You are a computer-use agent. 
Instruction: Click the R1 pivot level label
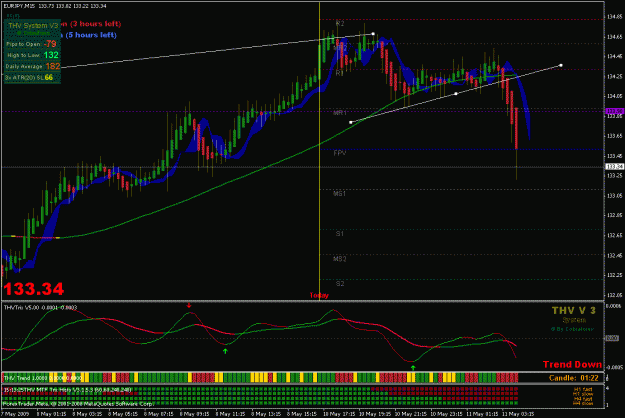tap(339, 73)
